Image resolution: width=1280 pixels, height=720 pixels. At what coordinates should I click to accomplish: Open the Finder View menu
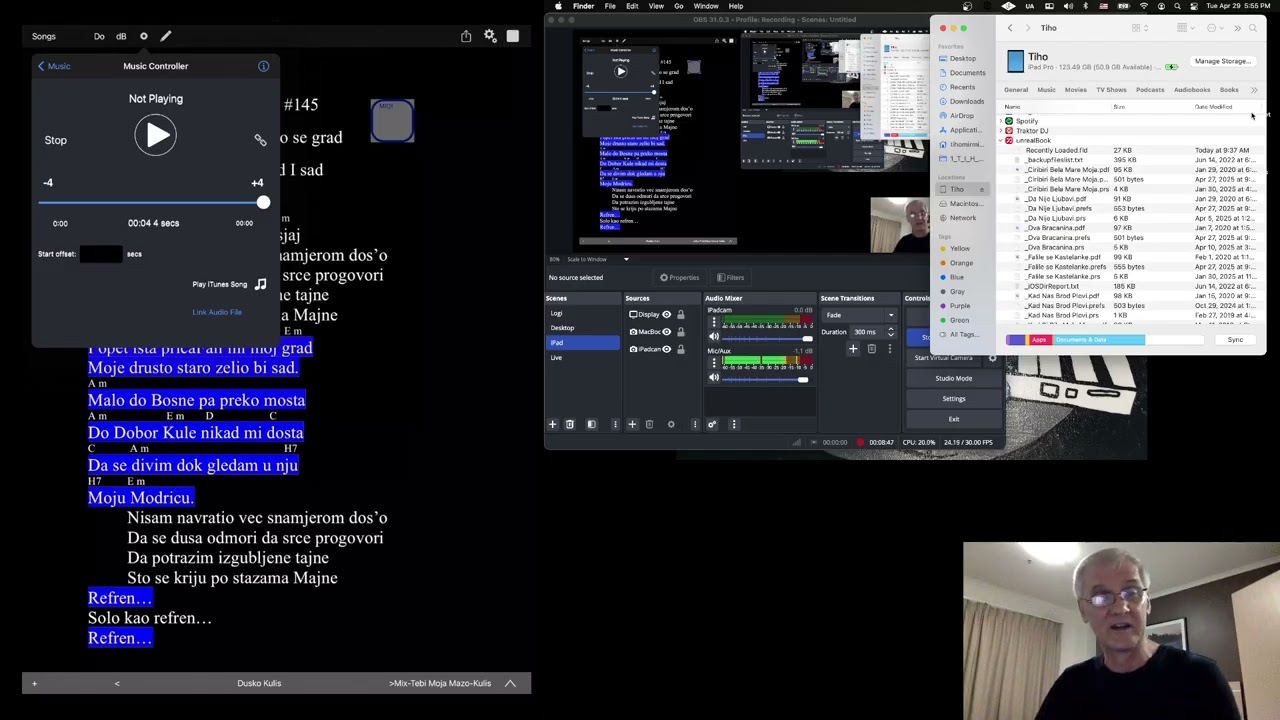click(656, 6)
